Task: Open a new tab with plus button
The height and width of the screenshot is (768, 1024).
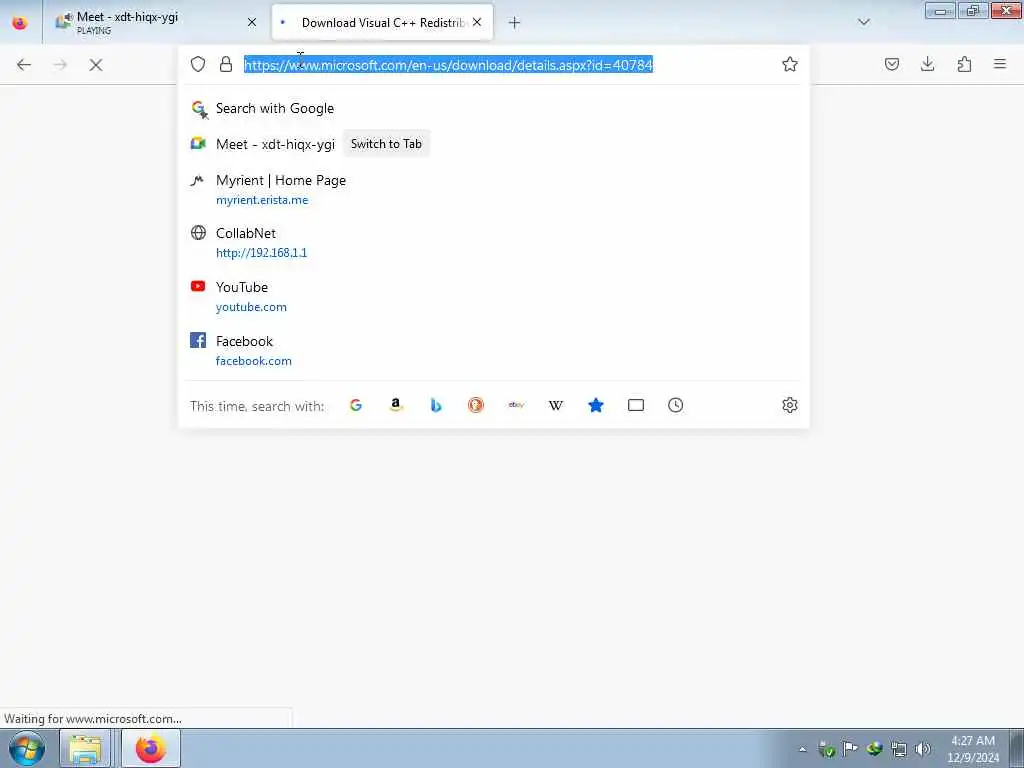Action: pyautogui.click(x=515, y=23)
